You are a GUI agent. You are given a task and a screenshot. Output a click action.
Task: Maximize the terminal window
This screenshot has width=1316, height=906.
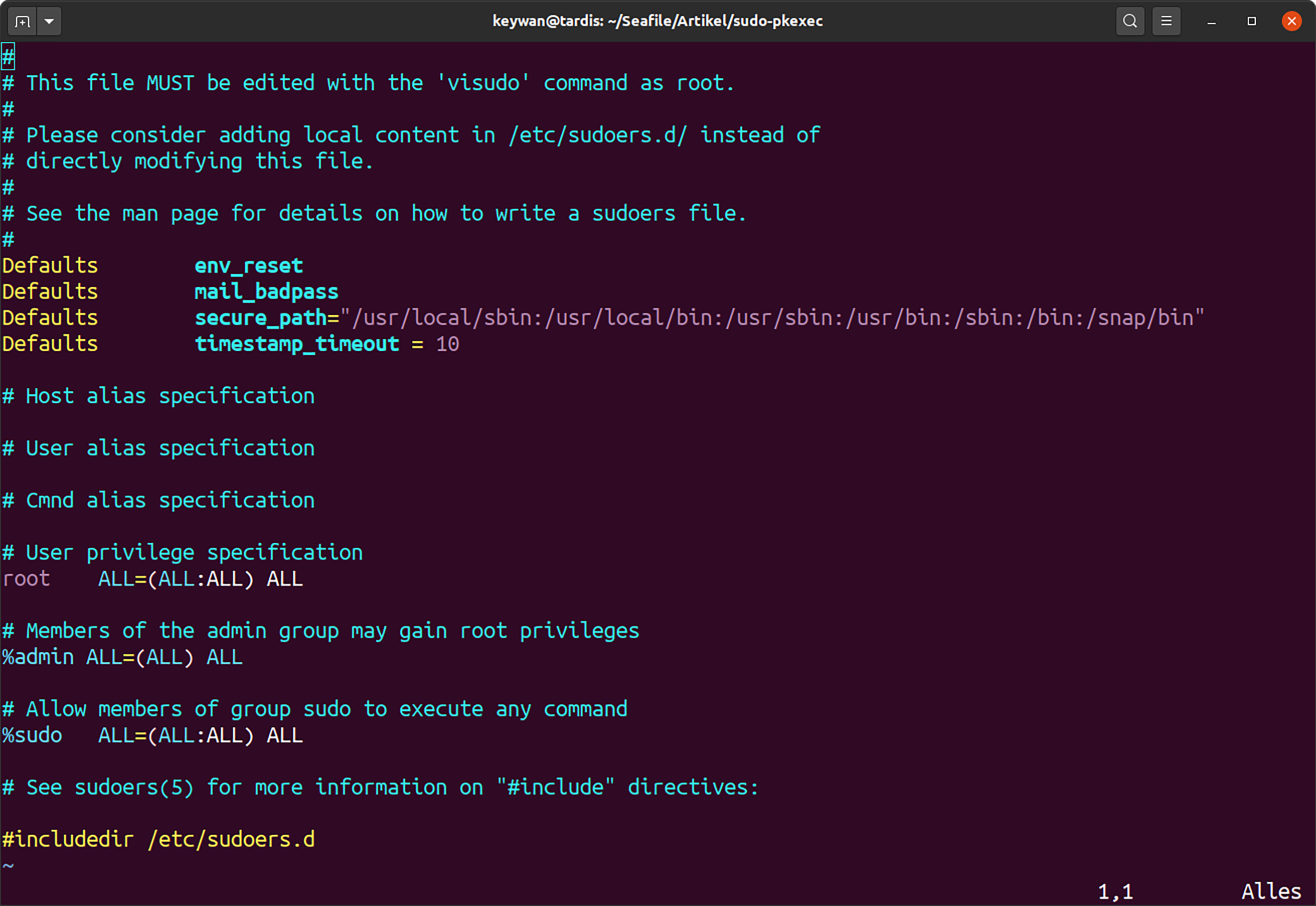point(1251,21)
